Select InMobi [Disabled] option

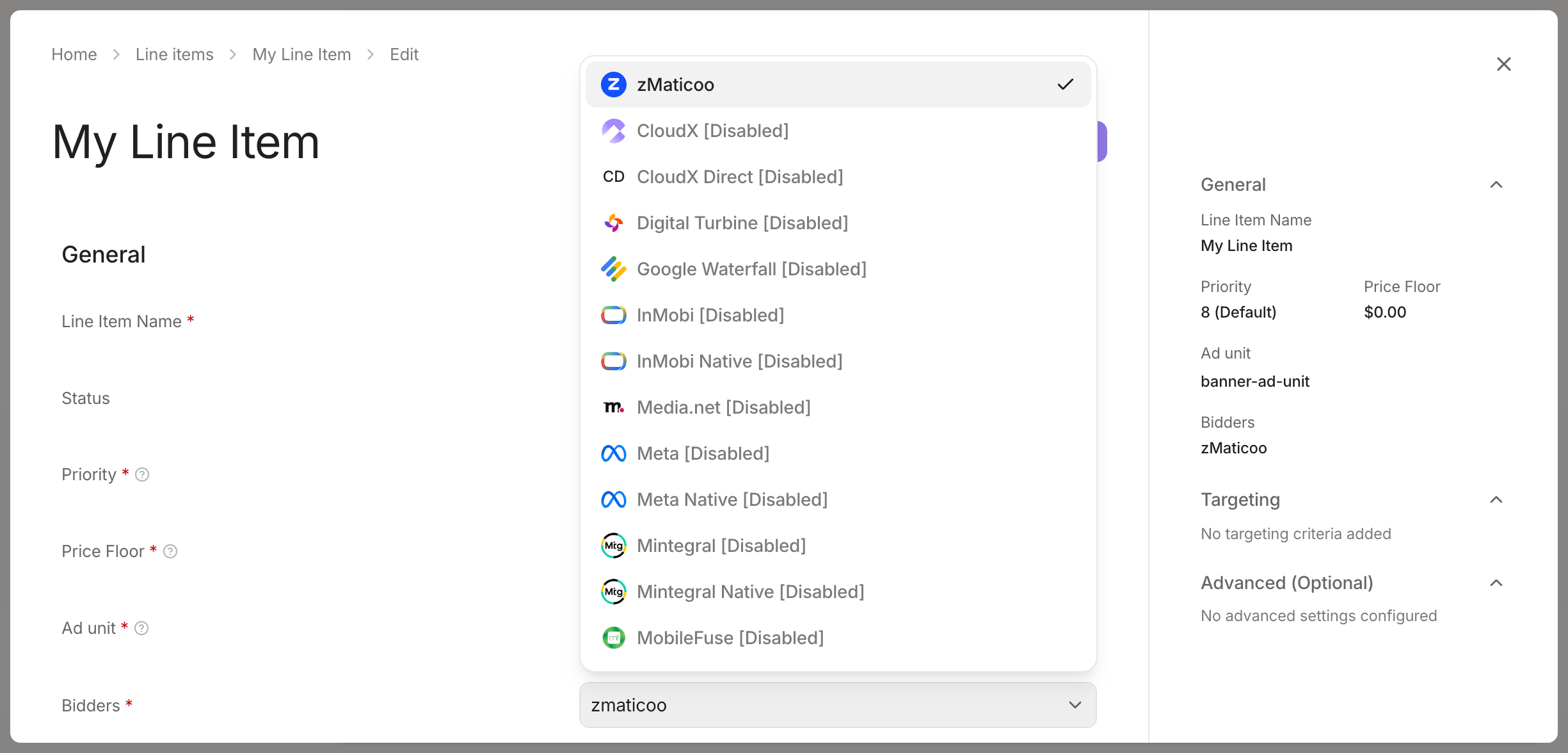tap(838, 315)
